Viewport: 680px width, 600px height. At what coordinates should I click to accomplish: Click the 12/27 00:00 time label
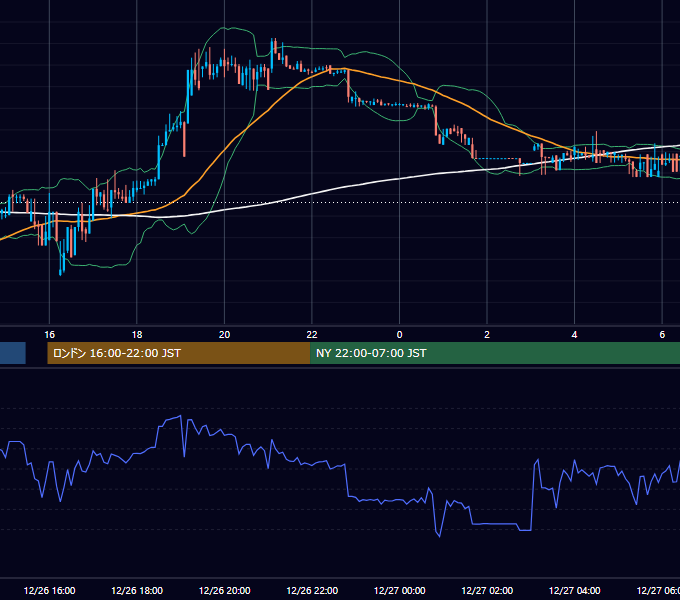(x=399, y=590)
